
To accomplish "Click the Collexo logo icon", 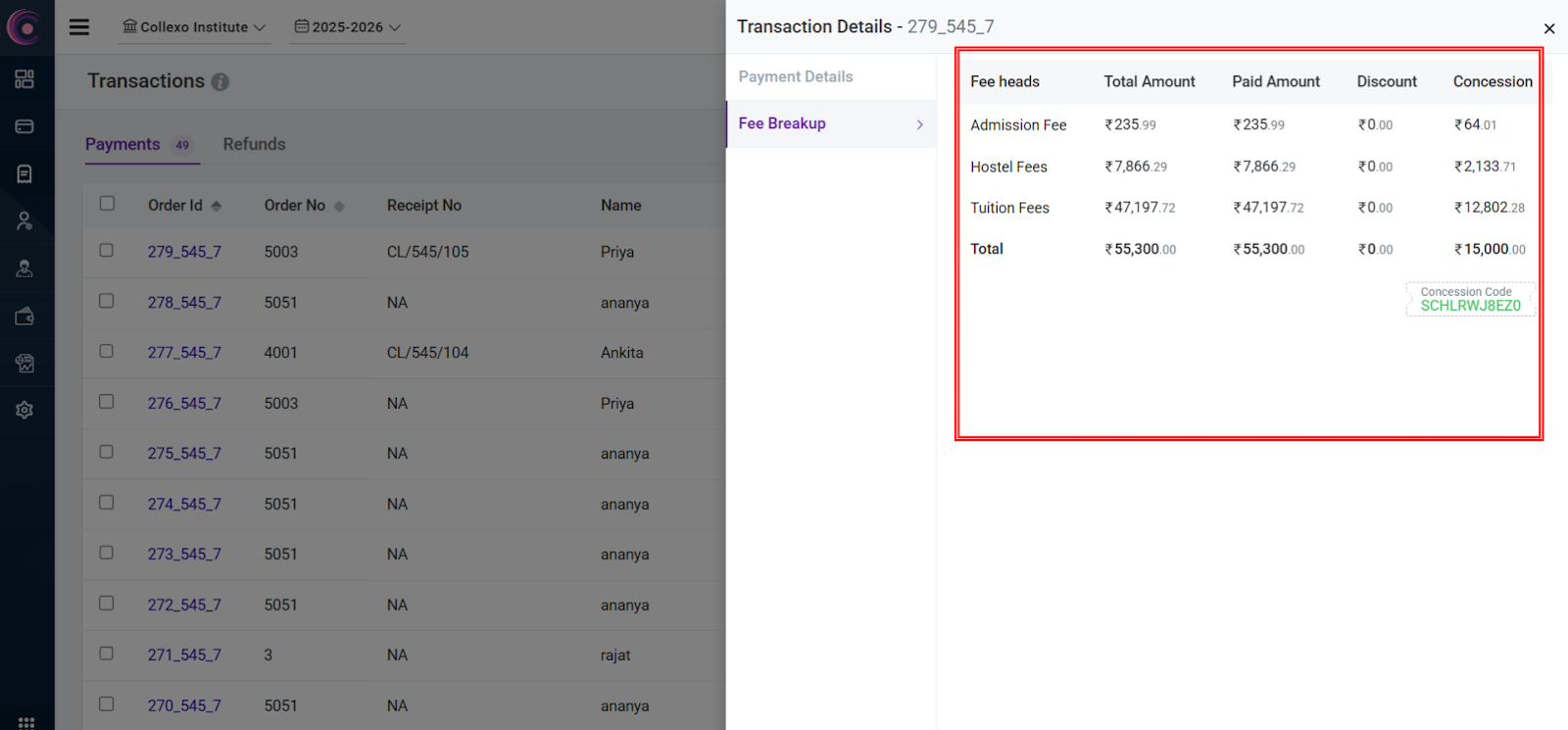I will click(24, 27).
